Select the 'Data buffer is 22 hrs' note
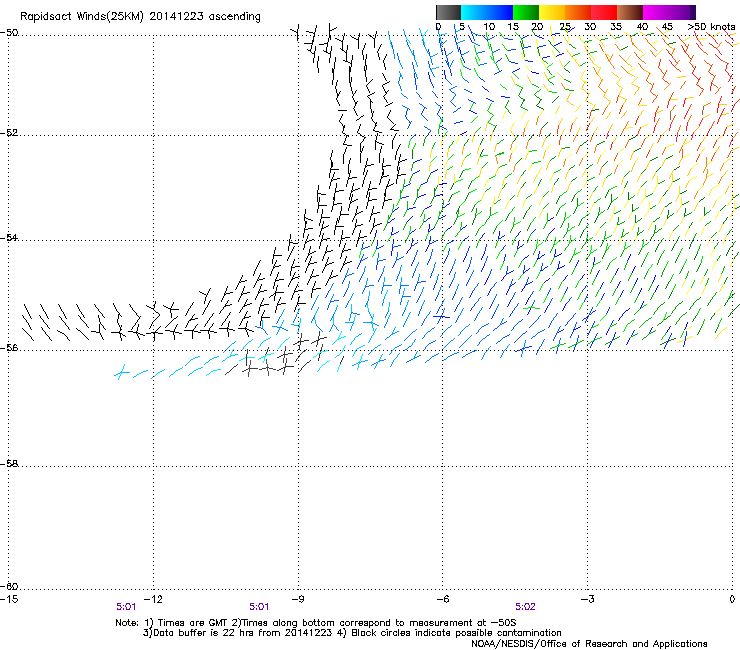740x650 pixels. tap(205, 633)
